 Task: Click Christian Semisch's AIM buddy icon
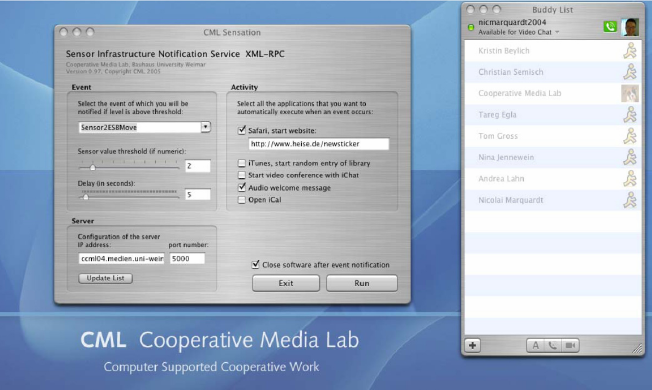pyautogui.click(x=630, y=72)
